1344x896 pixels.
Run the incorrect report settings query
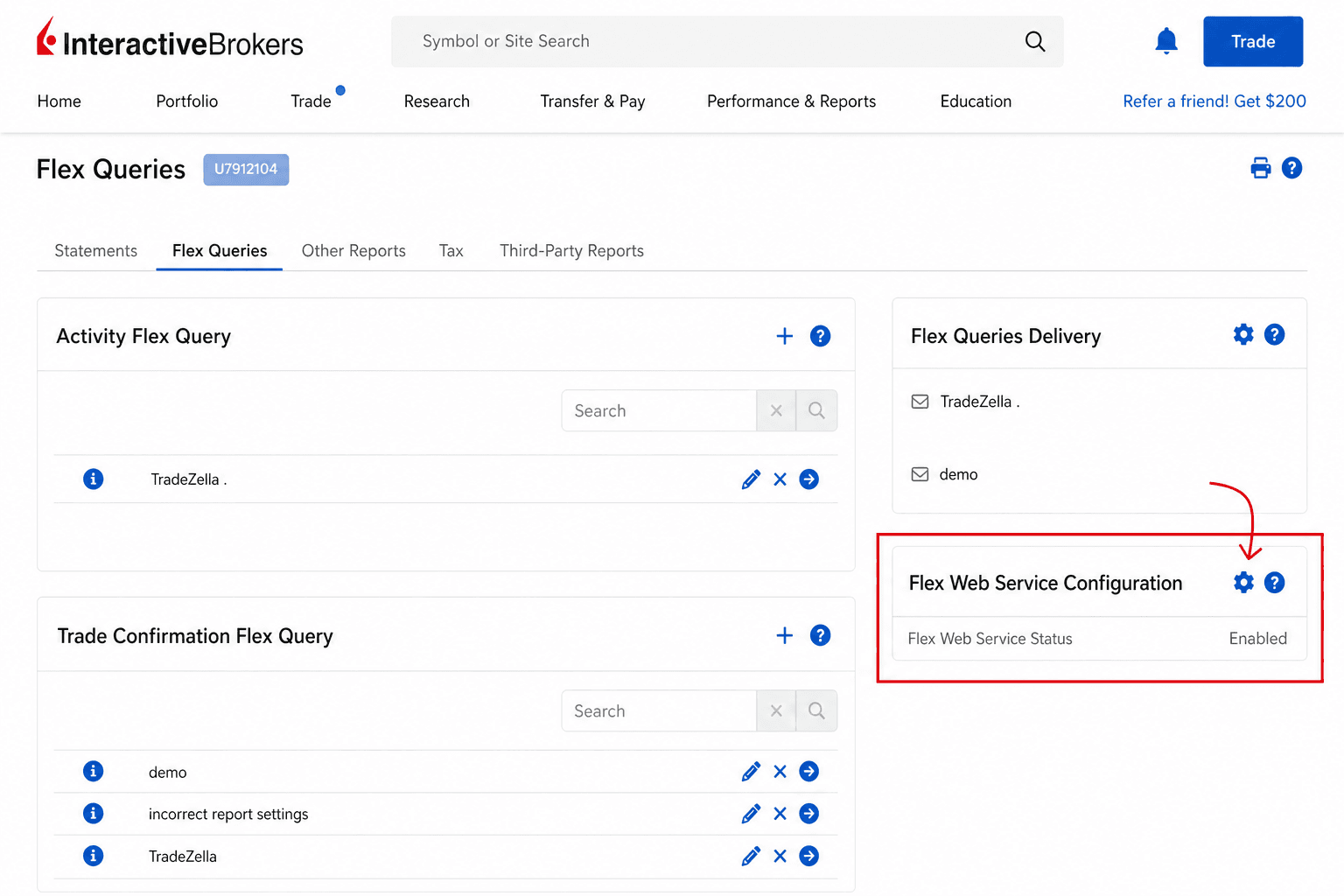[x=809, y=814]
